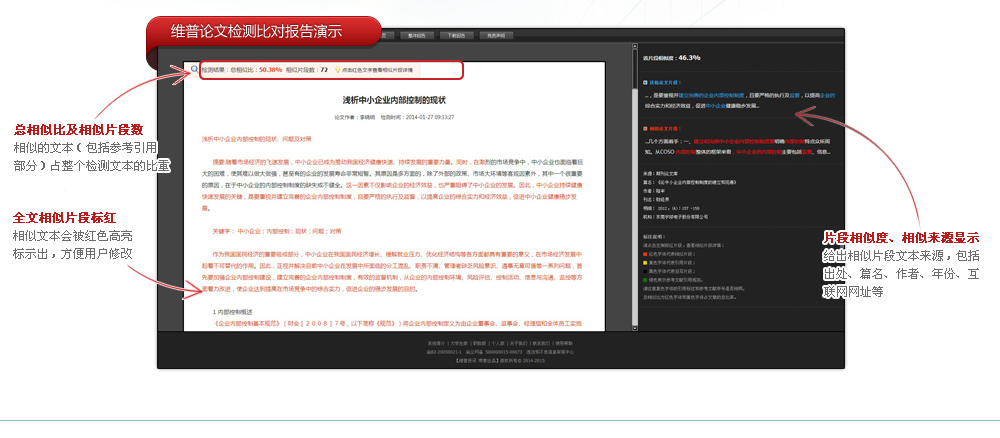This screenshot has height=438, width=1000.
Task: Click the red line citing 《企业内部控制基本规范》
Action: pos(397,324)
